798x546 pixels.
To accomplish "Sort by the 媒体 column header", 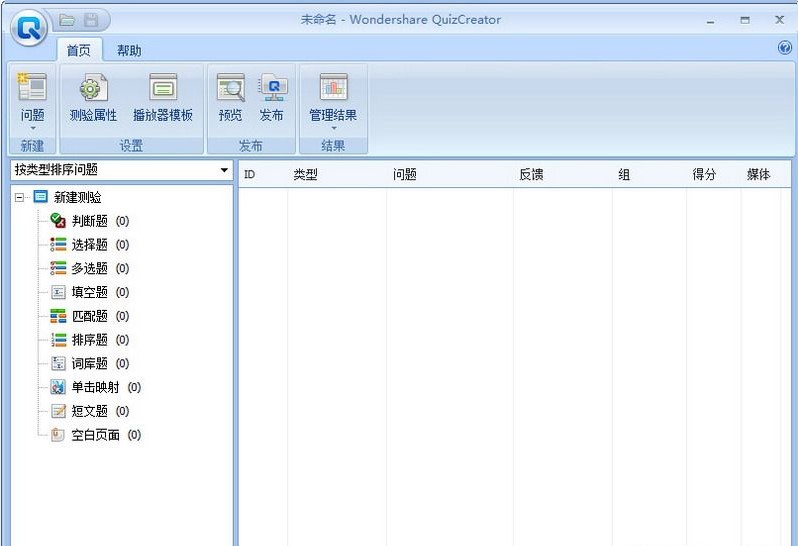I will tap(758, 175).
